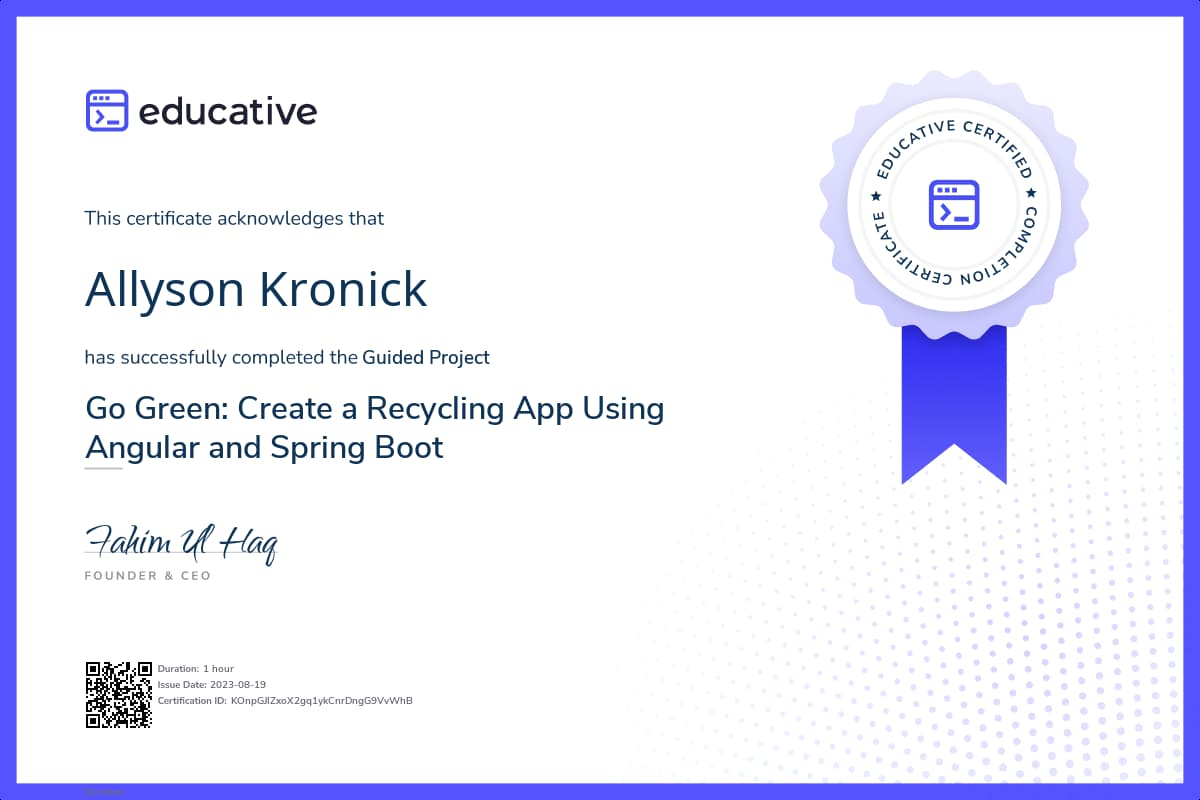The height and width of the screenshot is (800, 1200).
Task: Click the 'Guided Project' bold text
Action: 426,357
